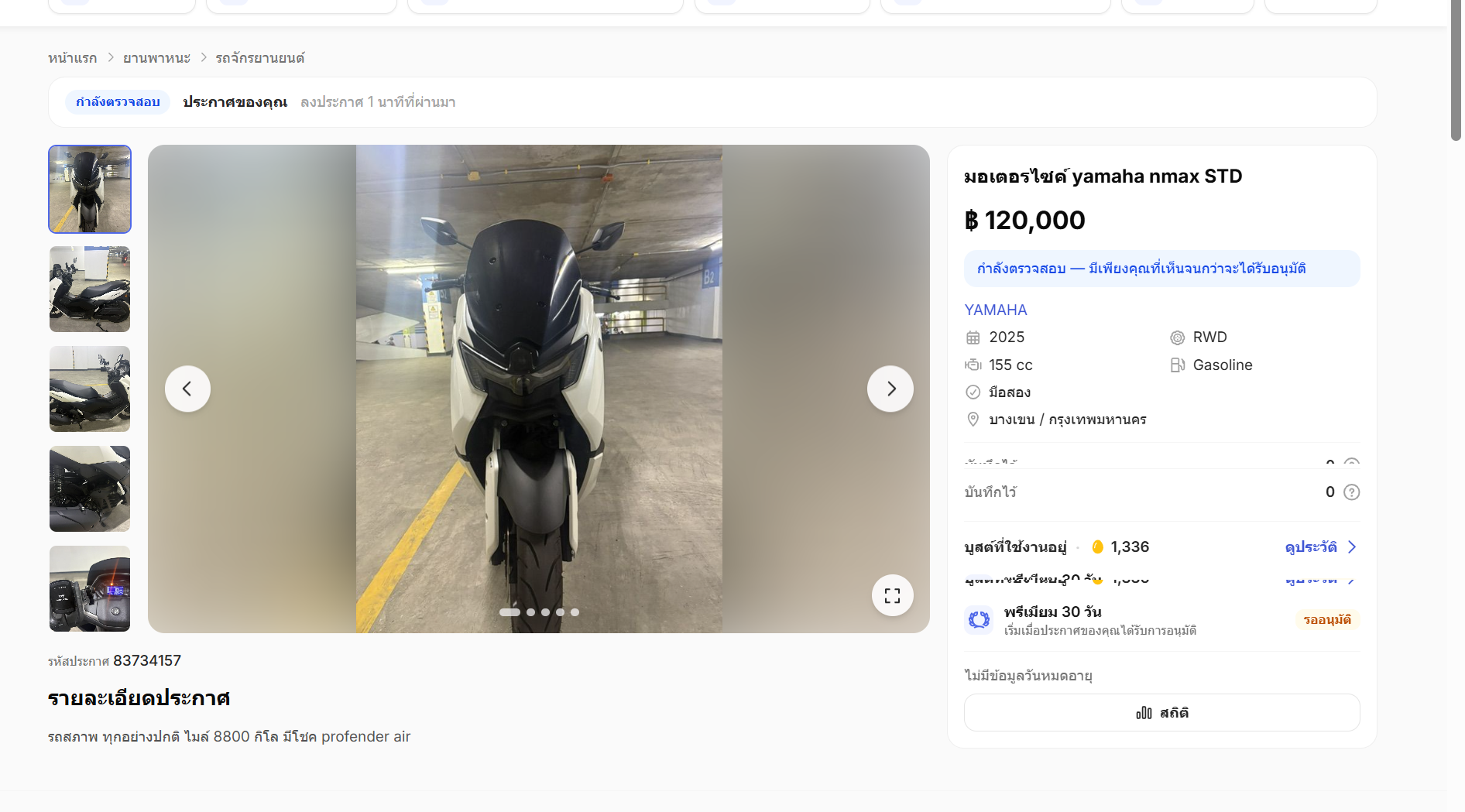1465x812 pixels.
Task: Select third thumbnail, seat side view
Action: click(x=90, y=389)
